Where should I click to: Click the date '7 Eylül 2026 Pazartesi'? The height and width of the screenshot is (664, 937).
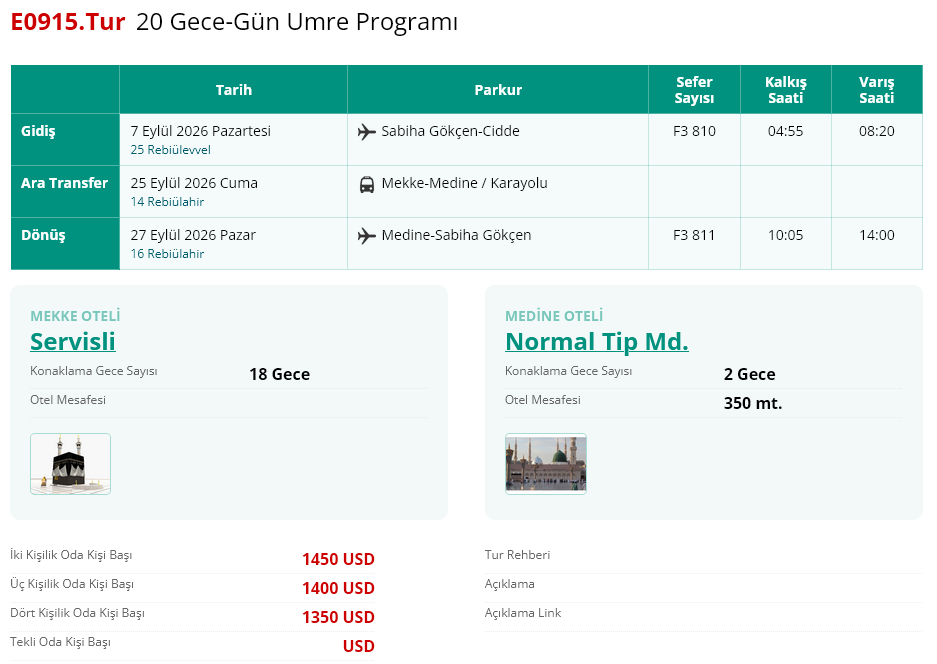tap(201, 131)
